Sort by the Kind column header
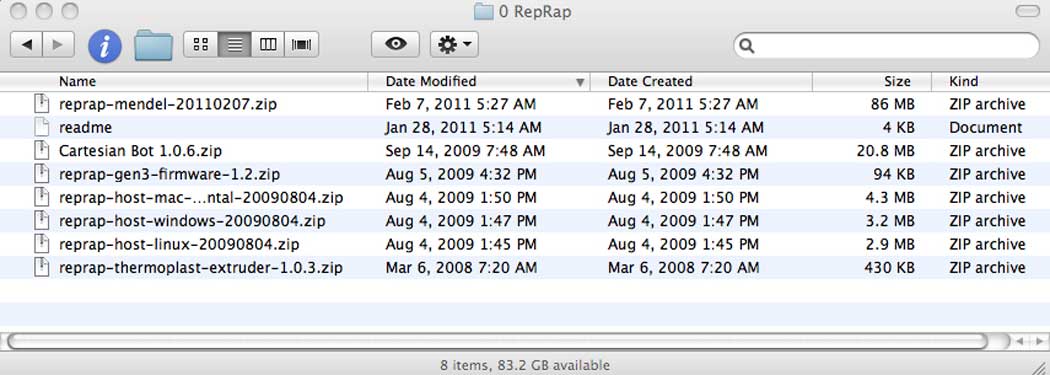The width and height of the screenshot is (1050, 375). tap(991, 82)
